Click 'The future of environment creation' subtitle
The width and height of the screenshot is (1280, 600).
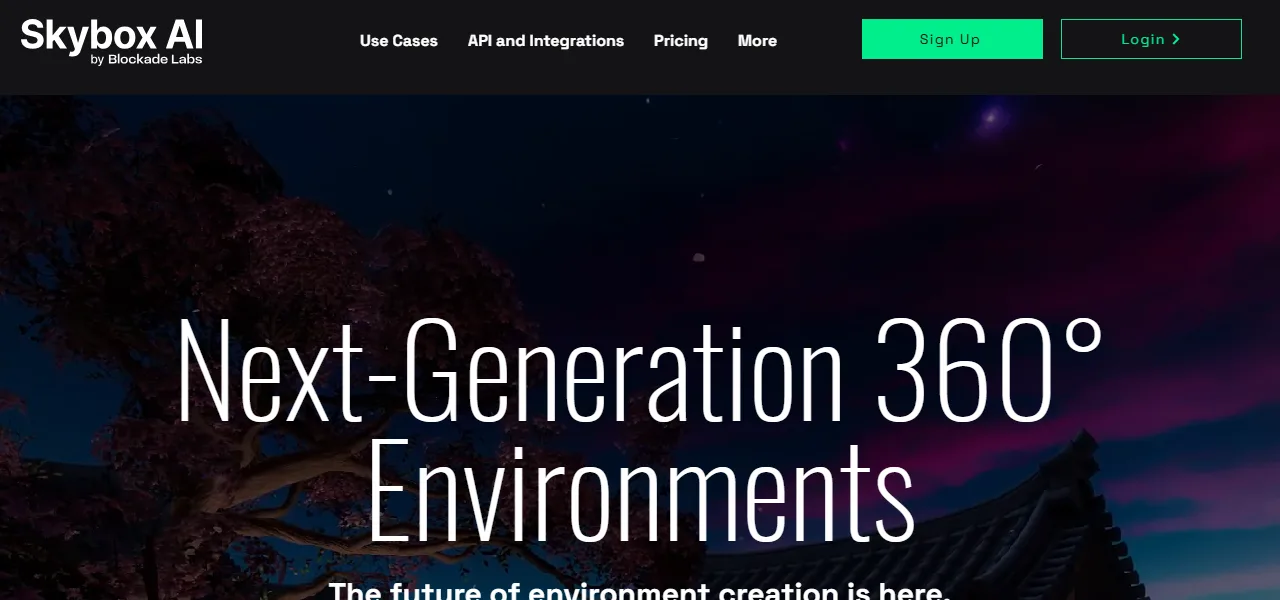(586, 589)
